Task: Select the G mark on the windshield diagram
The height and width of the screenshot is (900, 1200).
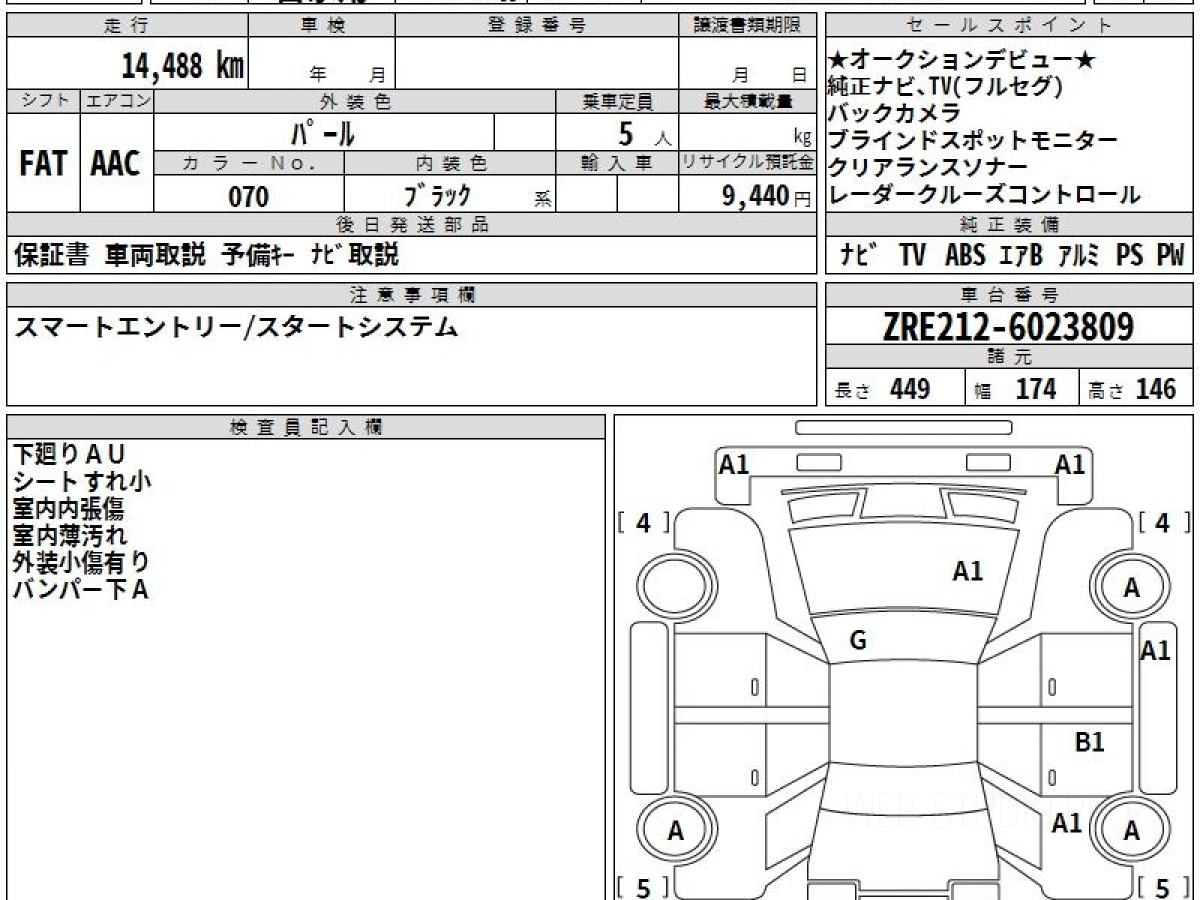Action: [858, 641]
